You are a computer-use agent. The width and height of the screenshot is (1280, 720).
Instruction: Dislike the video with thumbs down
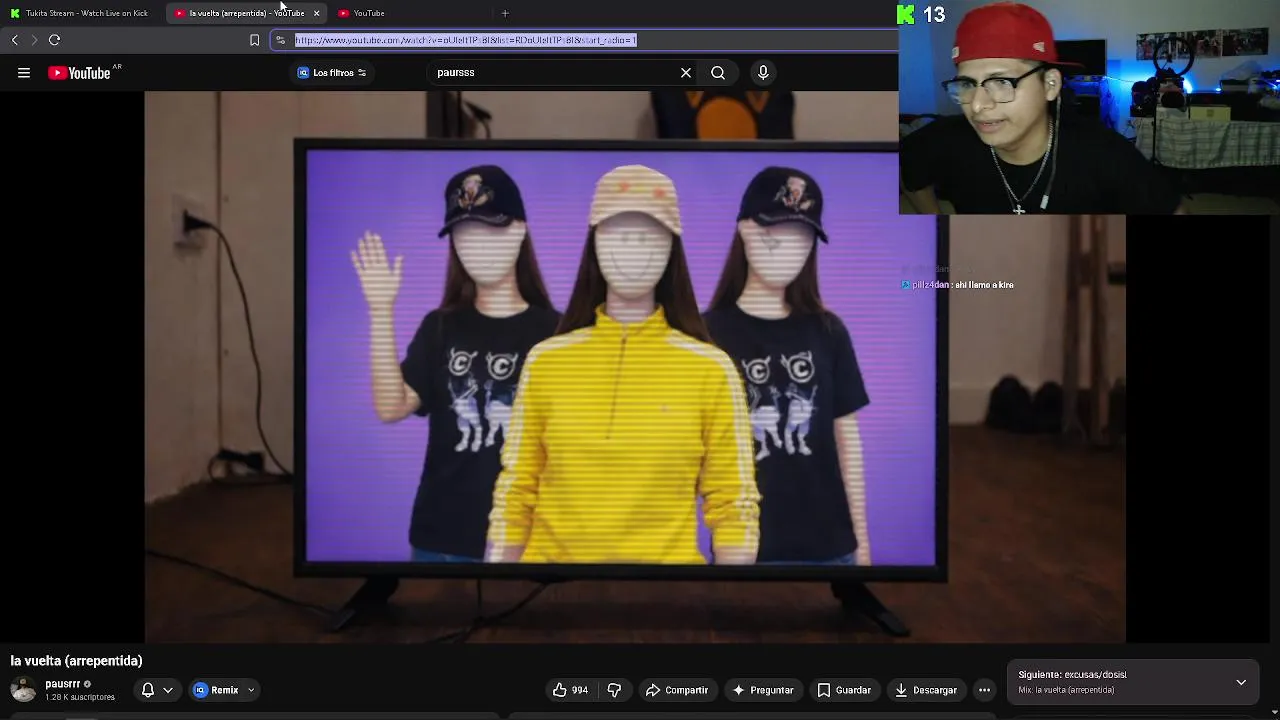[x=614, y=690]
